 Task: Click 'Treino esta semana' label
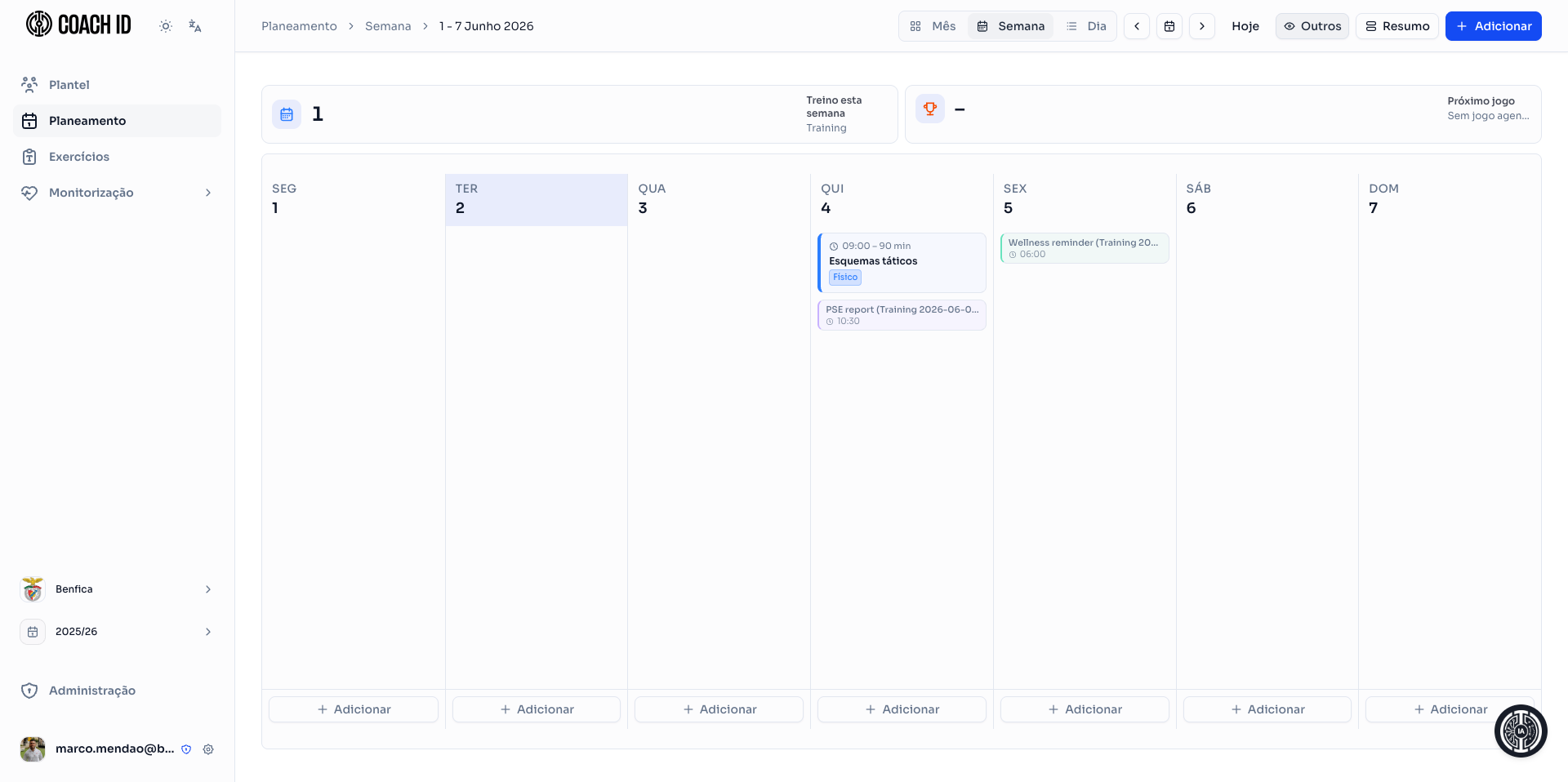[834, 107]
